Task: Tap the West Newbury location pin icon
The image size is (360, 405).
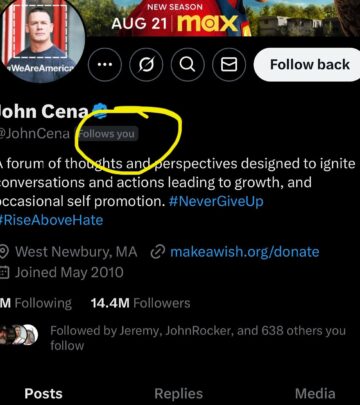Action: point(4,252)
